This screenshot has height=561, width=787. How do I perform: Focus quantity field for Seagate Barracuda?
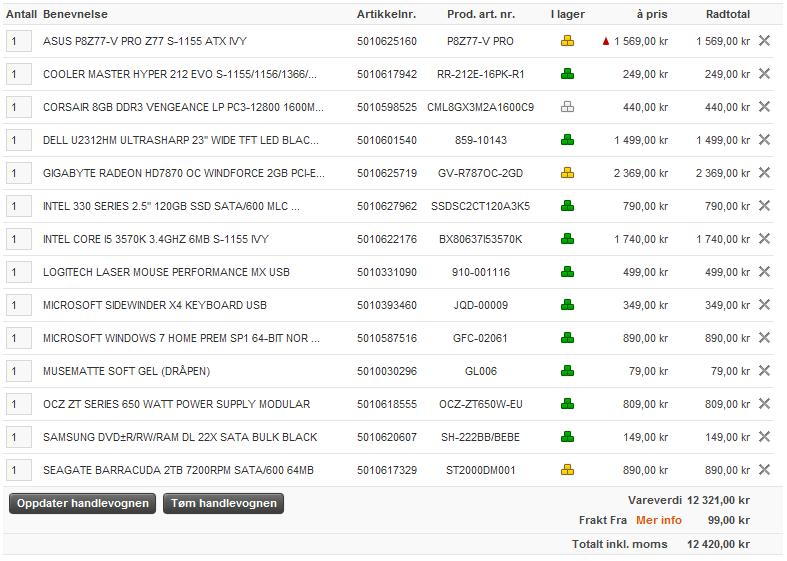(x=19, y=470)
